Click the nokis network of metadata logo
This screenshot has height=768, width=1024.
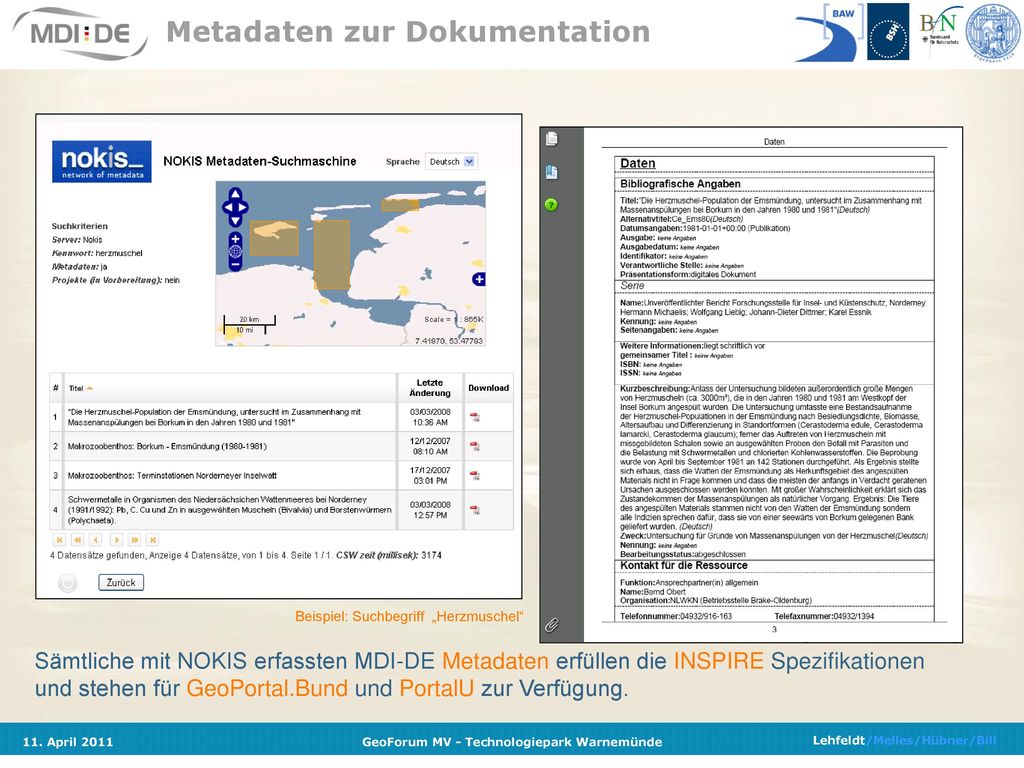pos(102,161)
